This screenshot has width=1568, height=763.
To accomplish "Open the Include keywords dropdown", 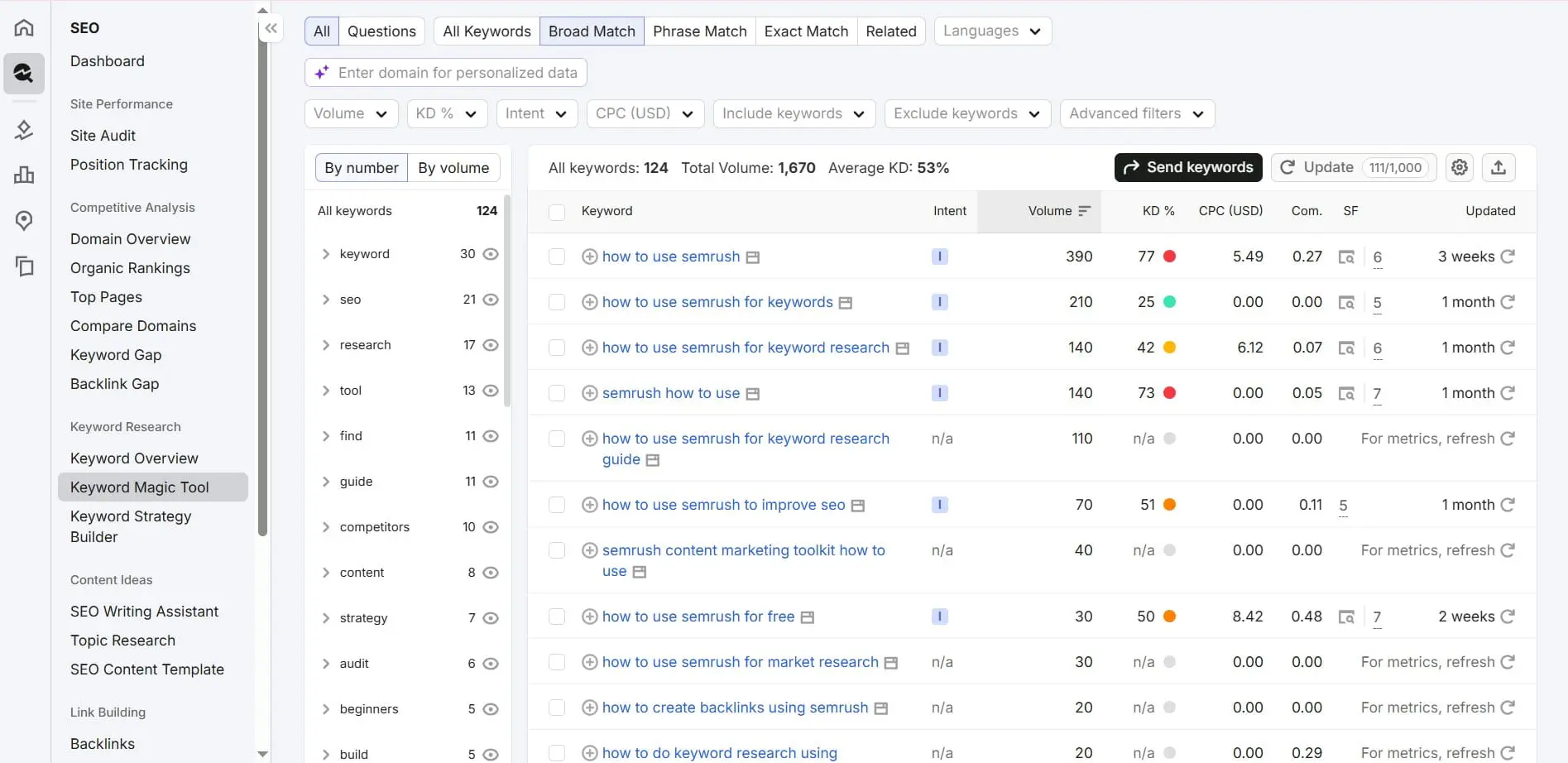I will [x=794, y=113].
